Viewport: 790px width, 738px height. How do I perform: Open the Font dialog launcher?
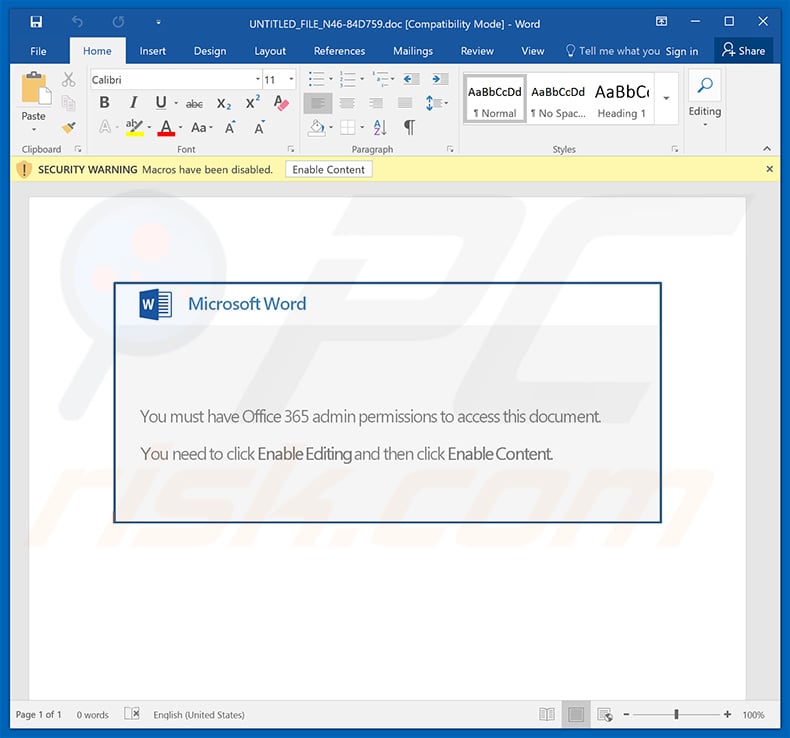click(291, 149)
